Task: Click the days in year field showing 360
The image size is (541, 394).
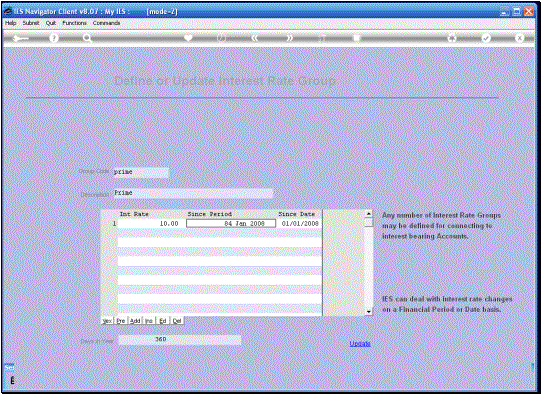Action: (180, 340)
